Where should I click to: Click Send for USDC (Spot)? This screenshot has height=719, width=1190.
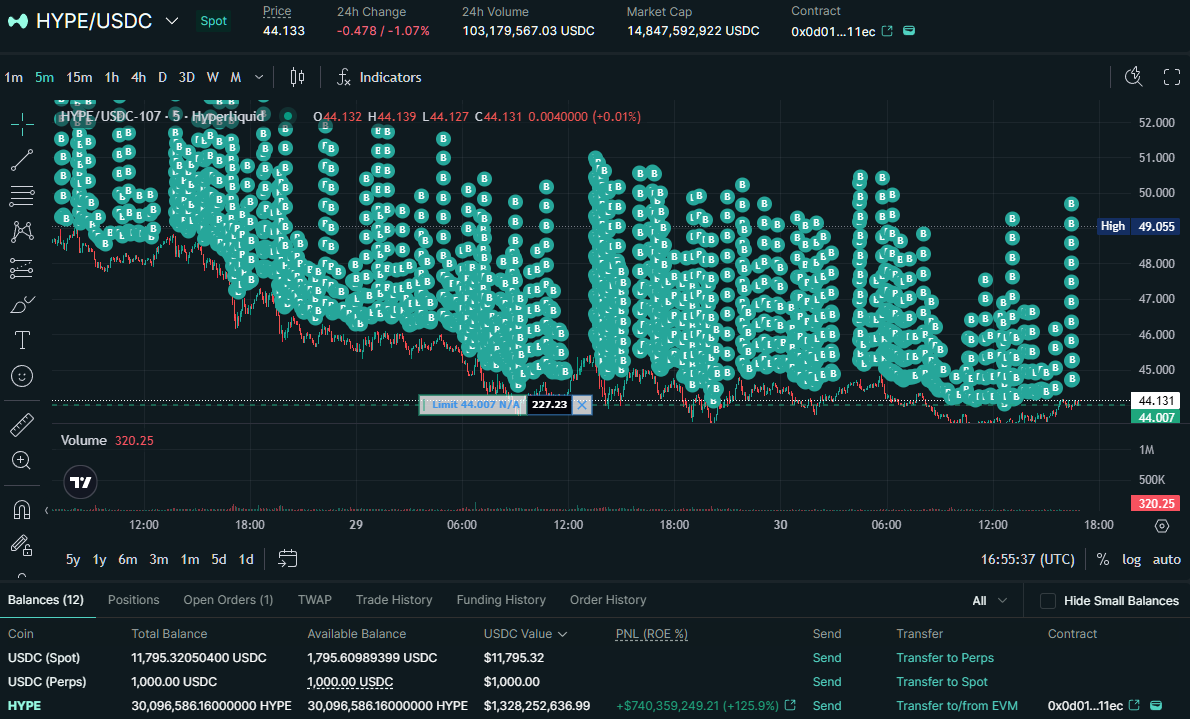(826, 658)
